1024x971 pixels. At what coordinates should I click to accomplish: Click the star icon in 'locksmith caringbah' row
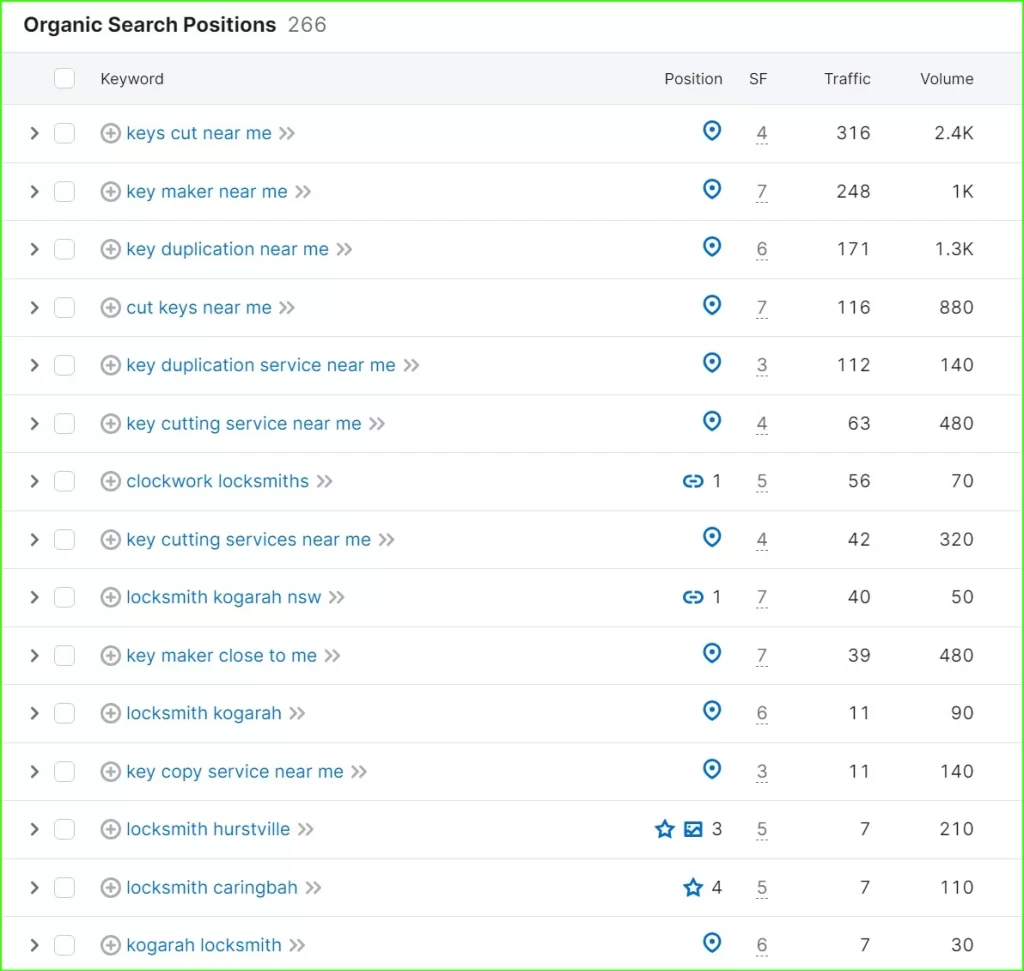click(693, 887)
